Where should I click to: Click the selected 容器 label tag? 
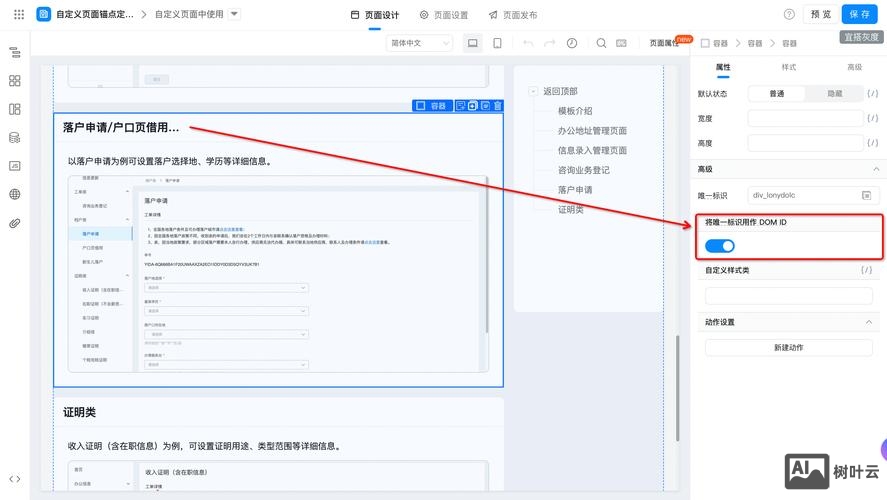(x=432, y=106)
